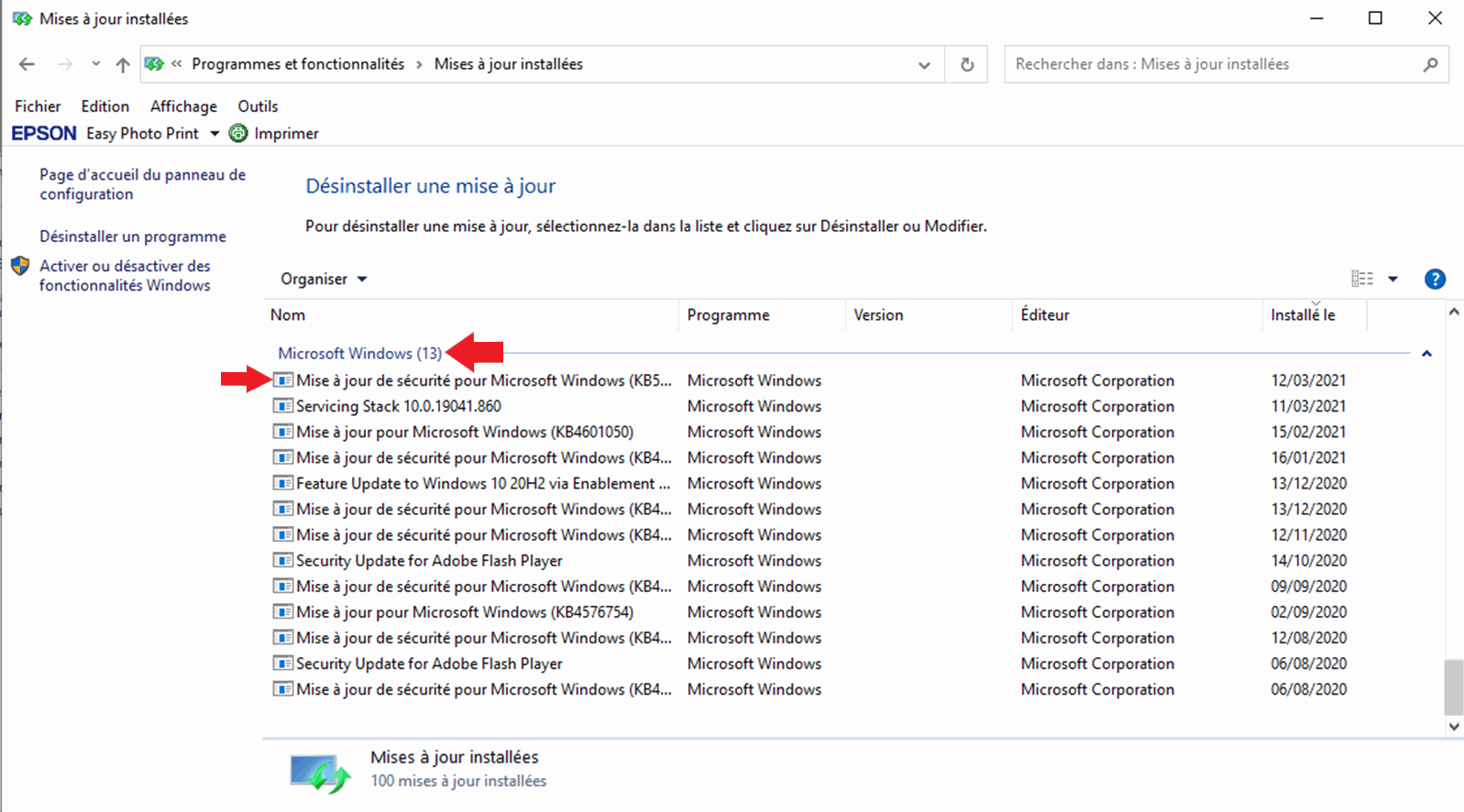
Task: Open the Outils menu
Action: click(258, 106)
